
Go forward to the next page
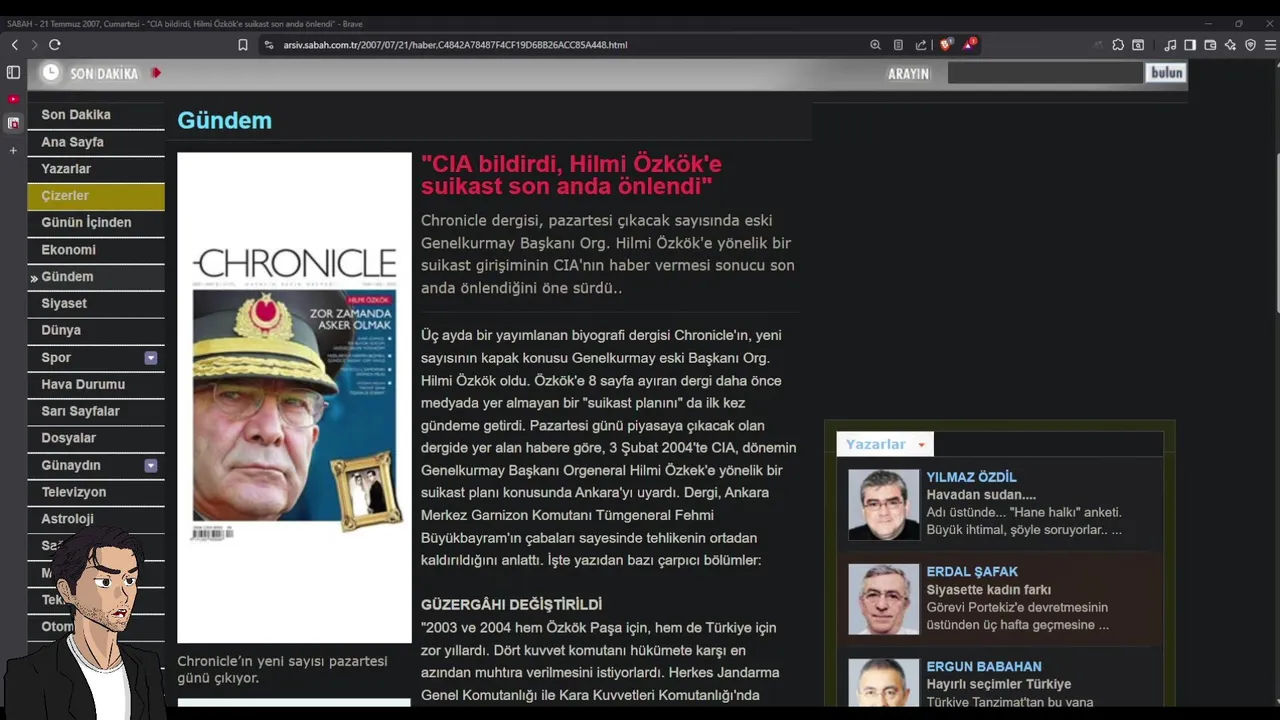(x=34, y=45)
